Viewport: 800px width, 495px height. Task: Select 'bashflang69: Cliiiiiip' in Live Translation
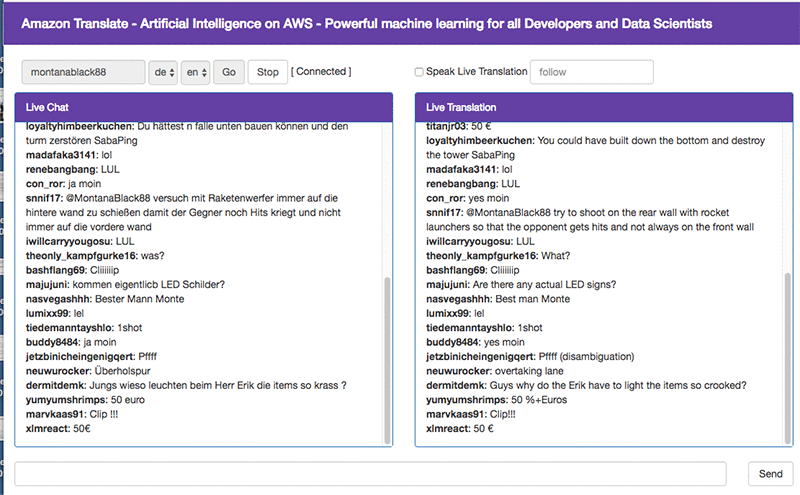tap(472, 270)
